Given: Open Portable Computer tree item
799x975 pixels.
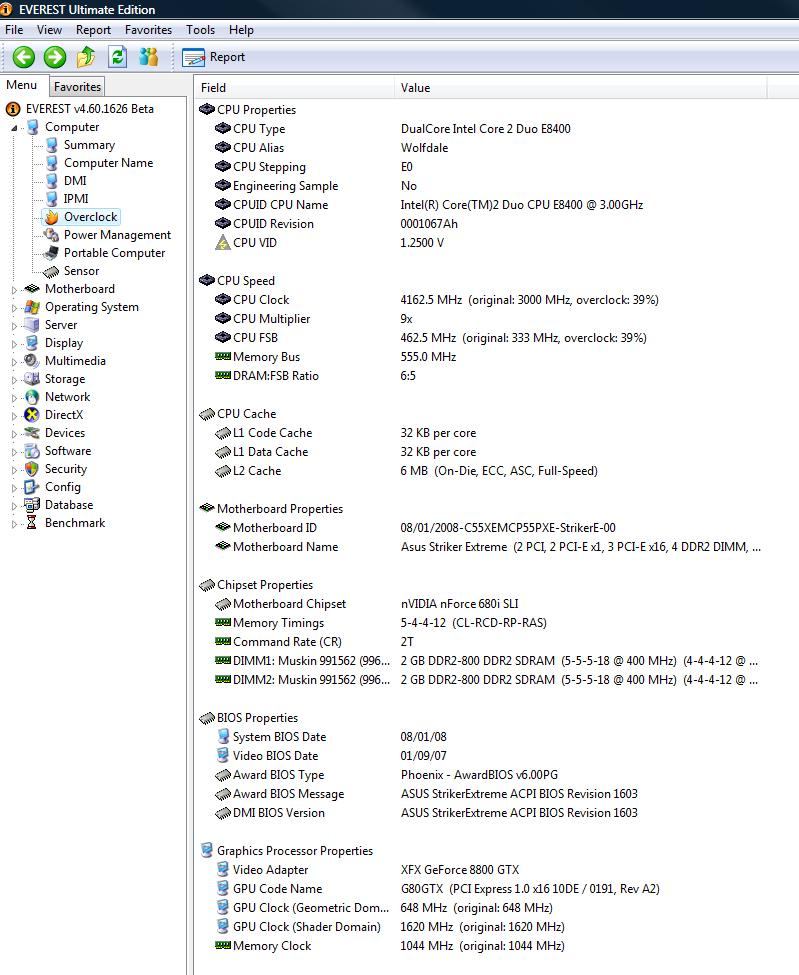Looking at the screenshot, I should (x=114, y=253).
